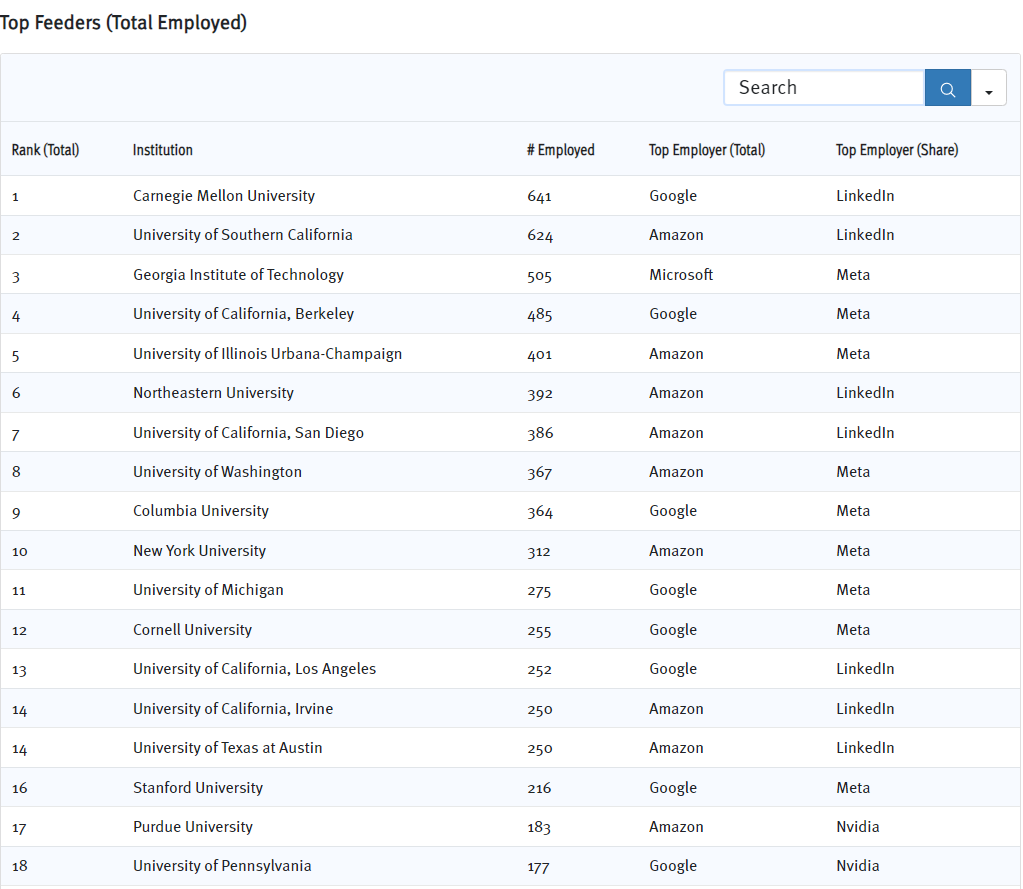Select the 505 employed count
Image resolution: width=1023 pixels, height=889 pixels.
(x=539, y=276)
